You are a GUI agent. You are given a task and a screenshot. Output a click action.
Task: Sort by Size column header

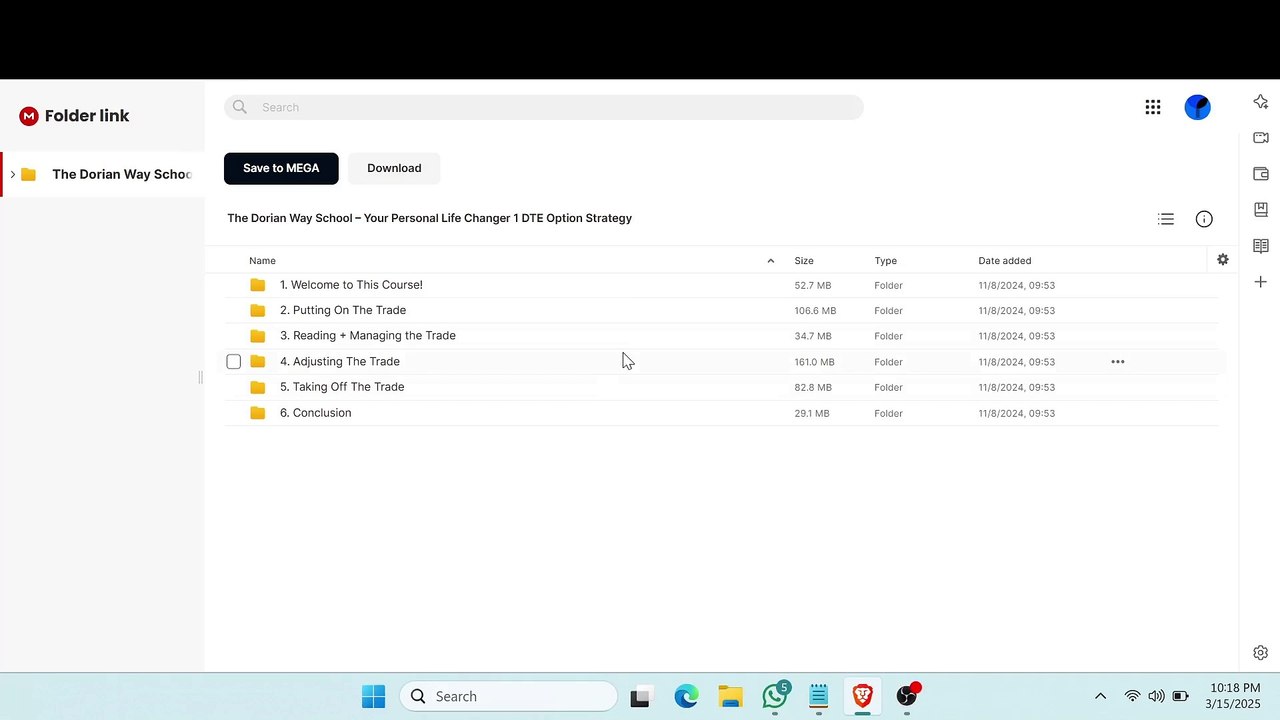tap(804, 261)
